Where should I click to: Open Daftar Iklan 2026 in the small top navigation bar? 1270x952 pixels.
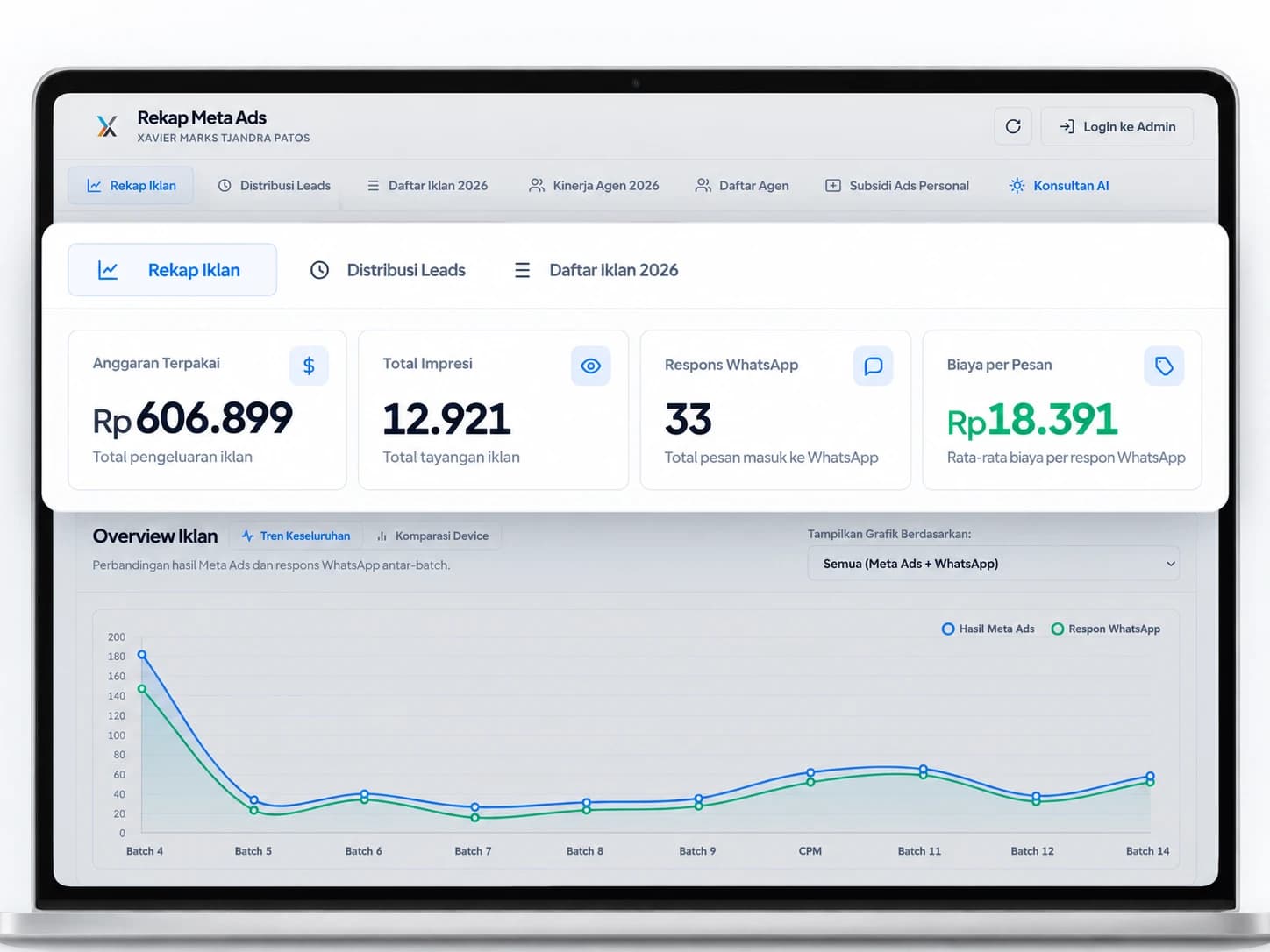(x=427, y=186)
